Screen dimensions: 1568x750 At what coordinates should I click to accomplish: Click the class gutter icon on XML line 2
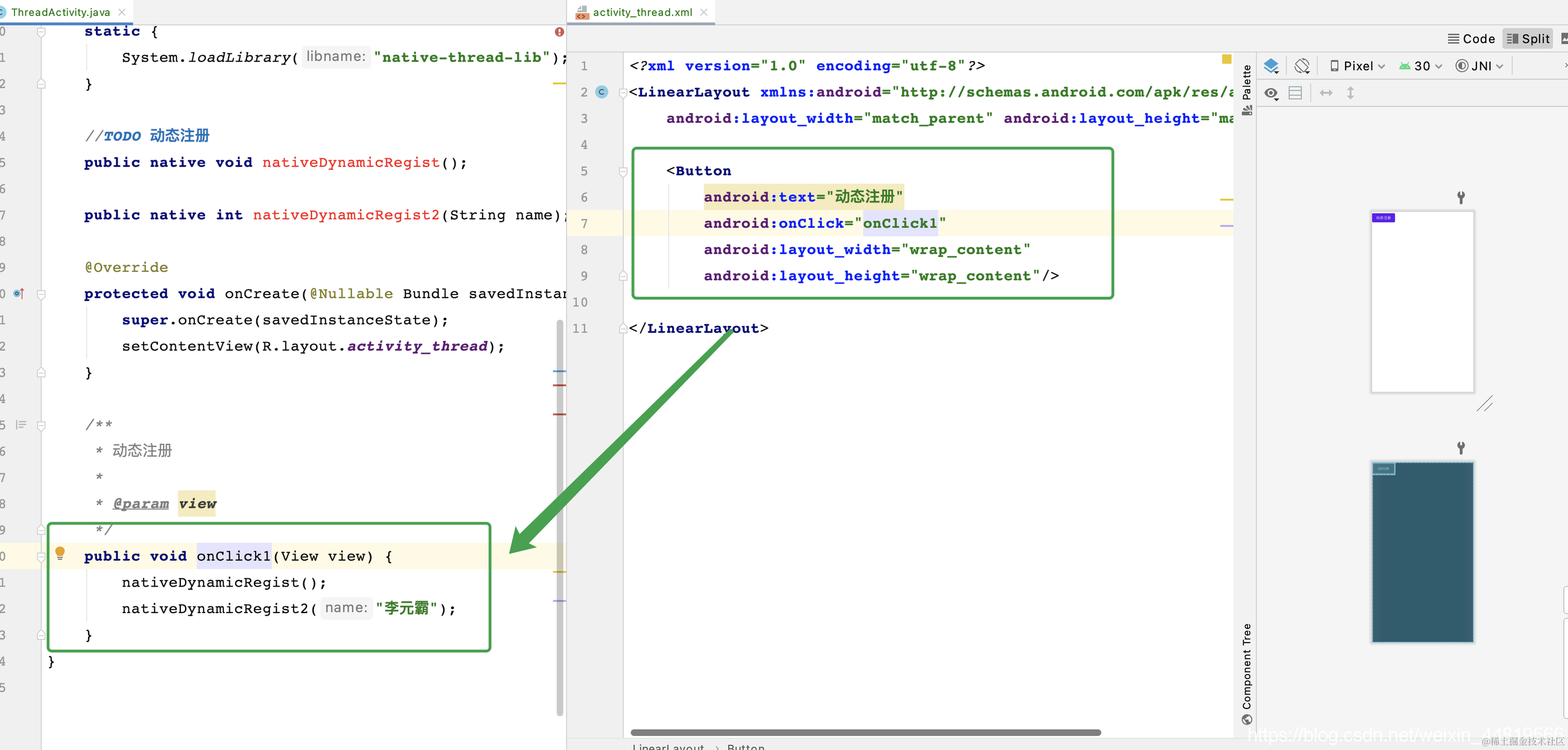(x=601, y=92)
